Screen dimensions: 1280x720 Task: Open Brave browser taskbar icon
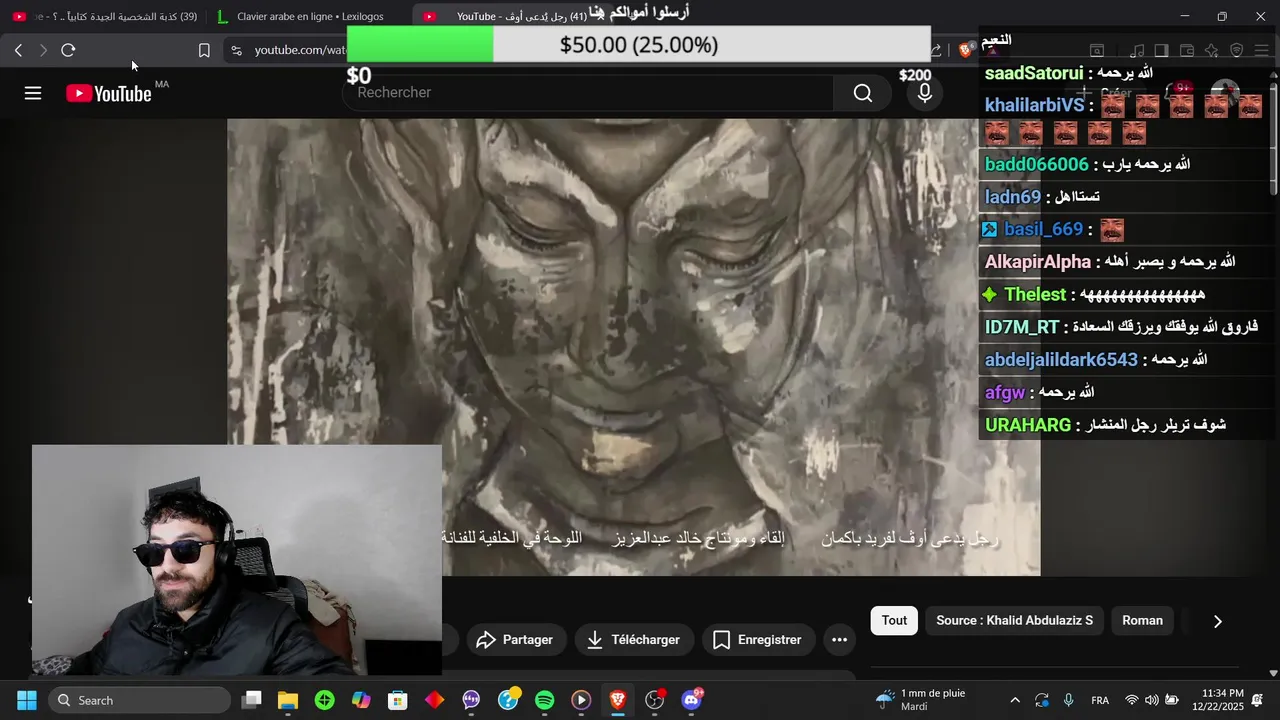click(x=617, y=700)
